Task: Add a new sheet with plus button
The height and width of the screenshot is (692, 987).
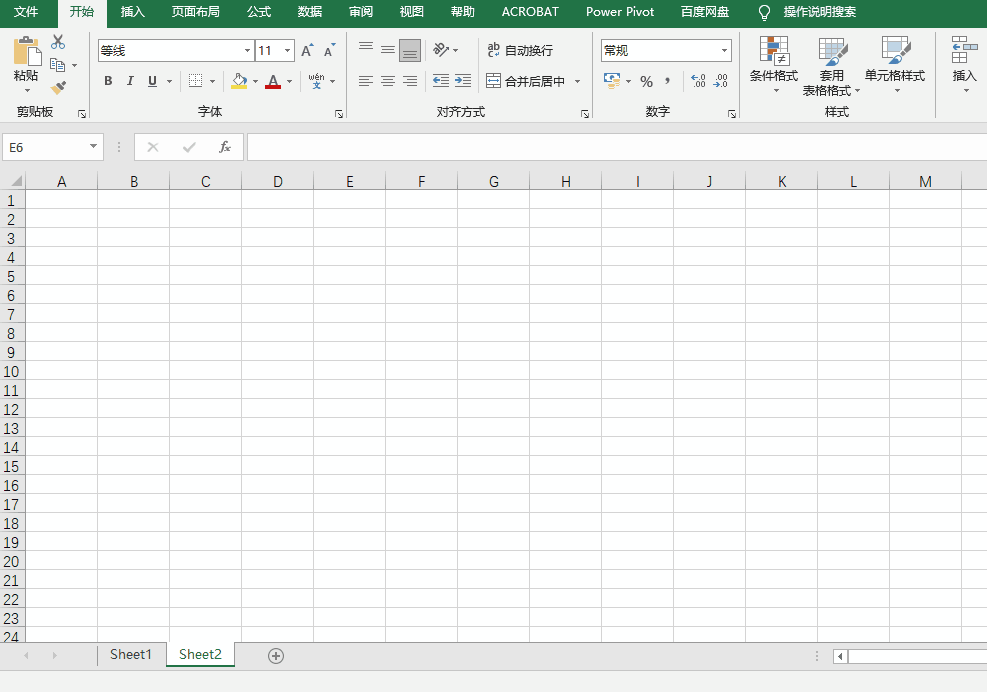Action: pyautogui.click(x=276, y=655)
